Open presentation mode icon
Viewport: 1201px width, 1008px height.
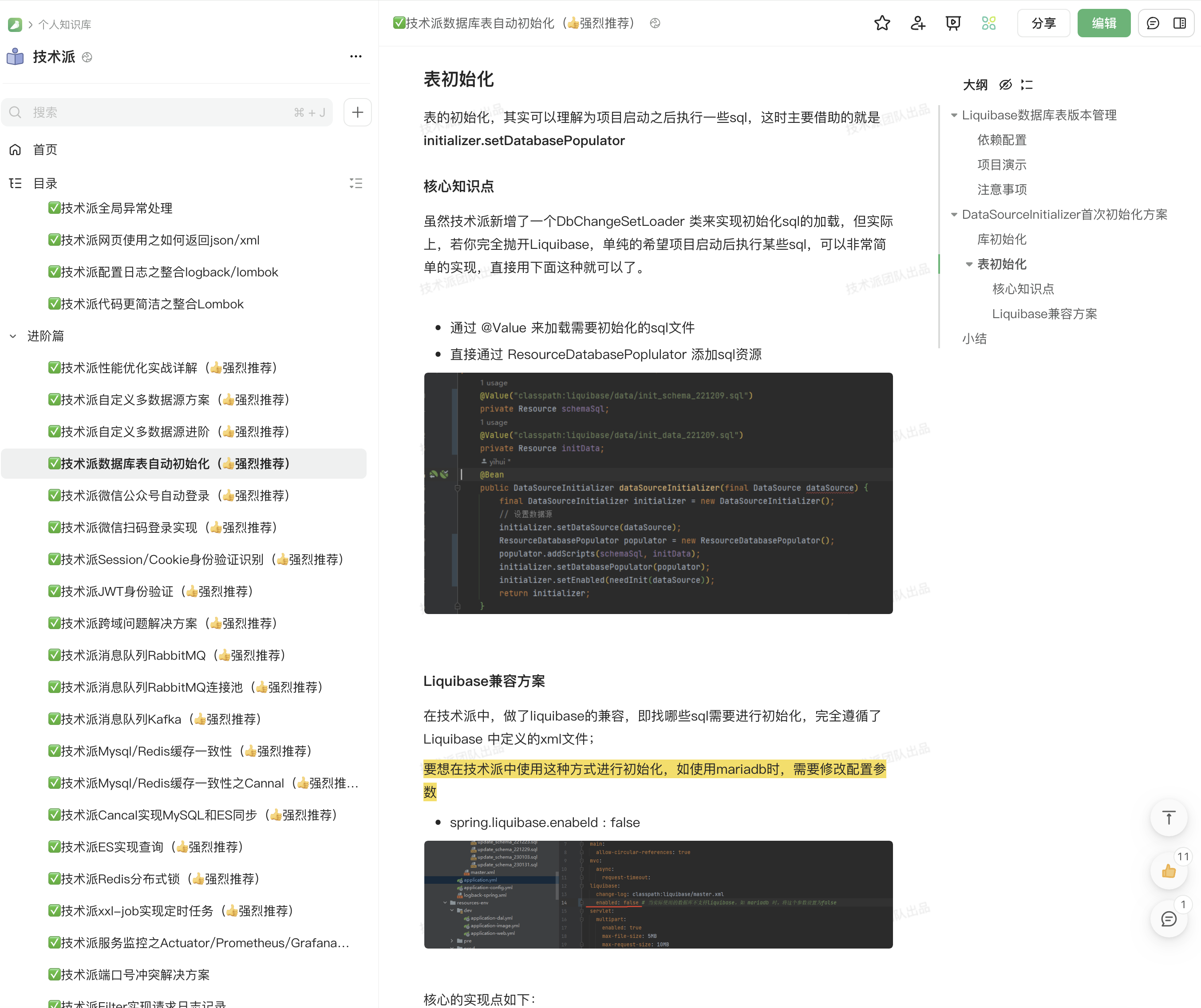[x=953, y=24]
